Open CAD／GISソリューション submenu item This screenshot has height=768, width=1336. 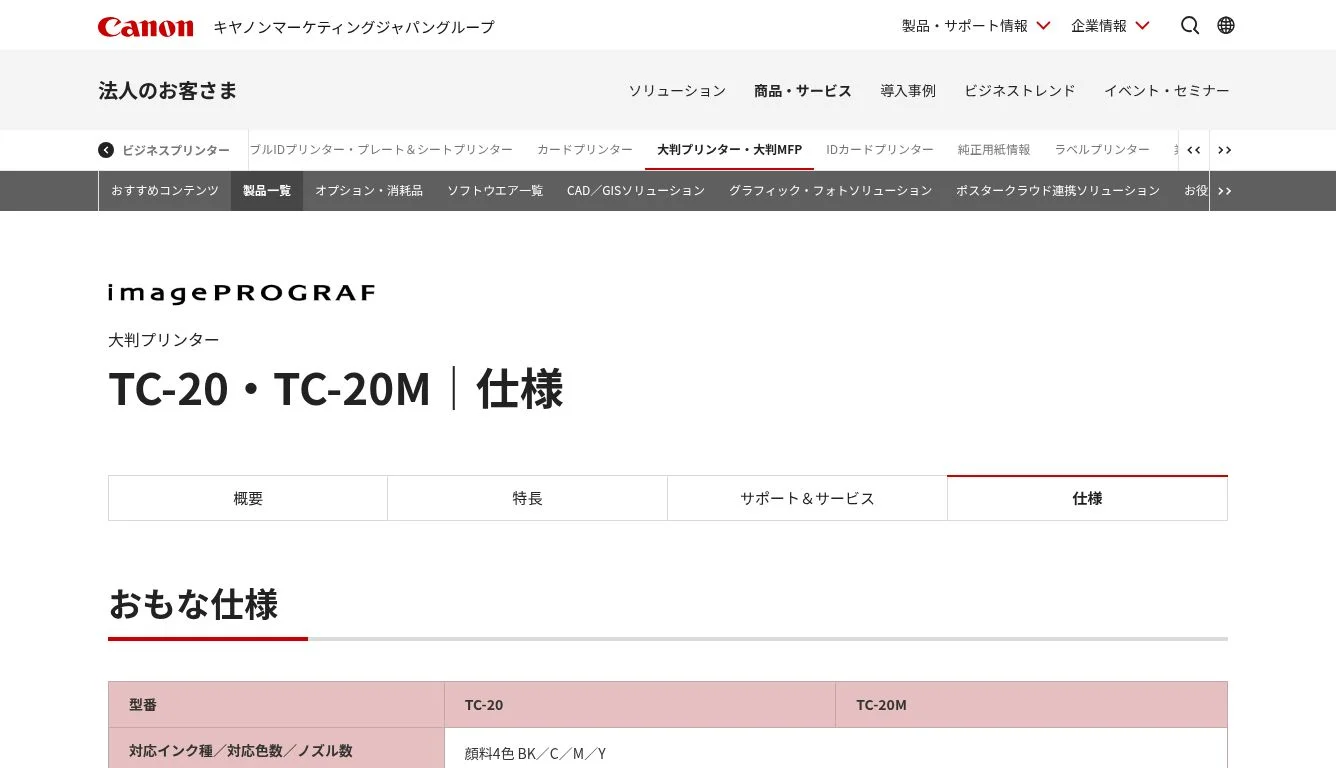636,191
